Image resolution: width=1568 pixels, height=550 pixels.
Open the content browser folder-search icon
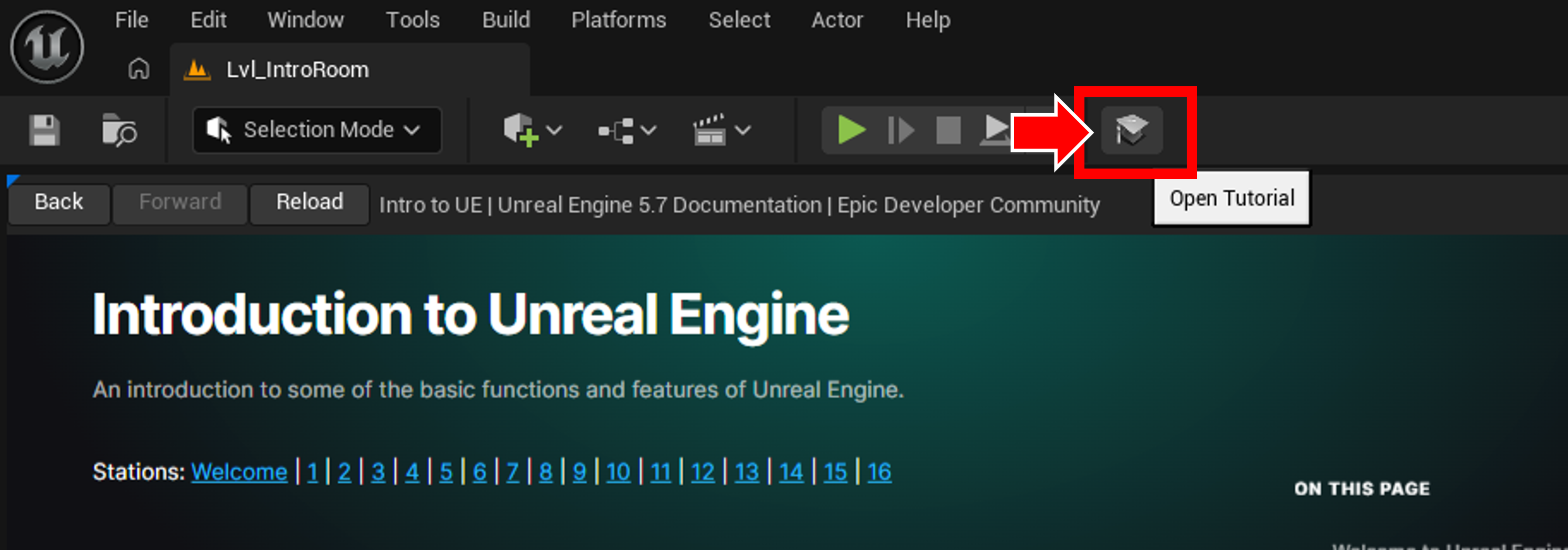pos(119,130)
